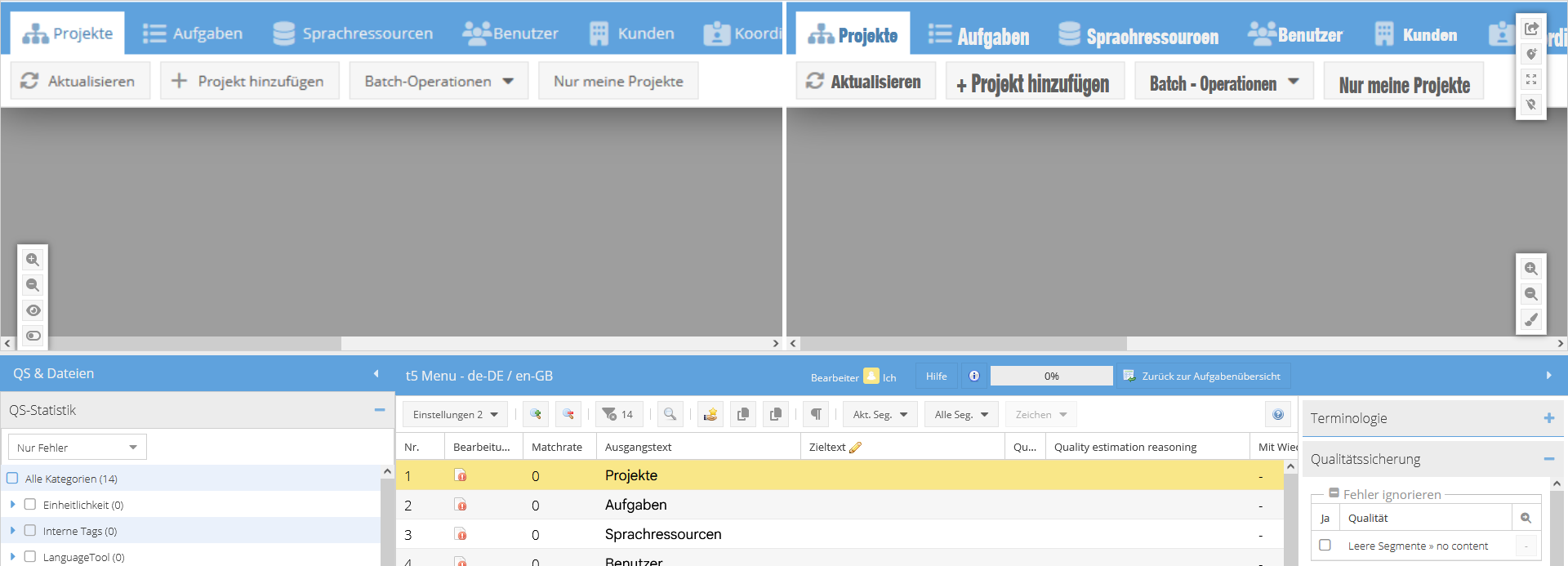The height and width of the screenshot is (566, 1568).
Task: Select the Aufgaben tab in left preview
Action: click(193, 33)
